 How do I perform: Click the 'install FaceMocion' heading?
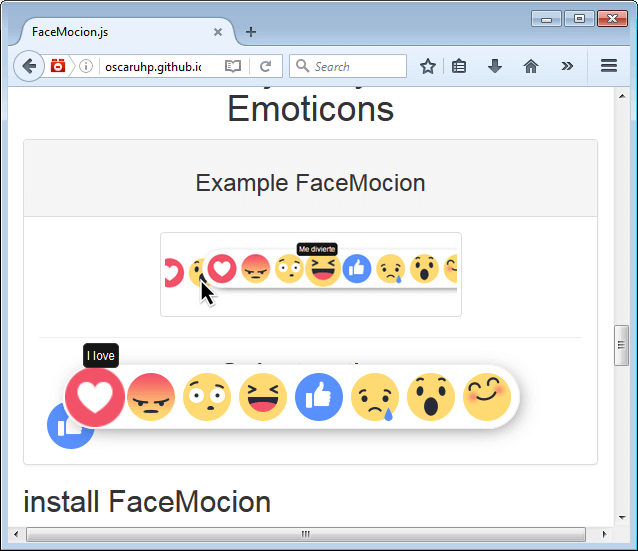[x=147, y=501]
